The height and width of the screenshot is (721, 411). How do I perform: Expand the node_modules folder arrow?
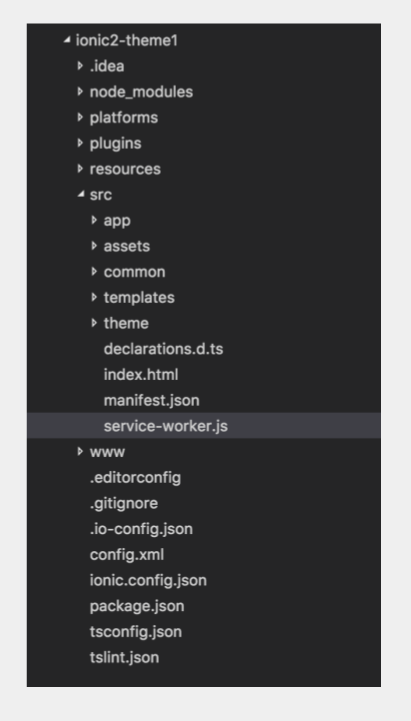point(80,92)
